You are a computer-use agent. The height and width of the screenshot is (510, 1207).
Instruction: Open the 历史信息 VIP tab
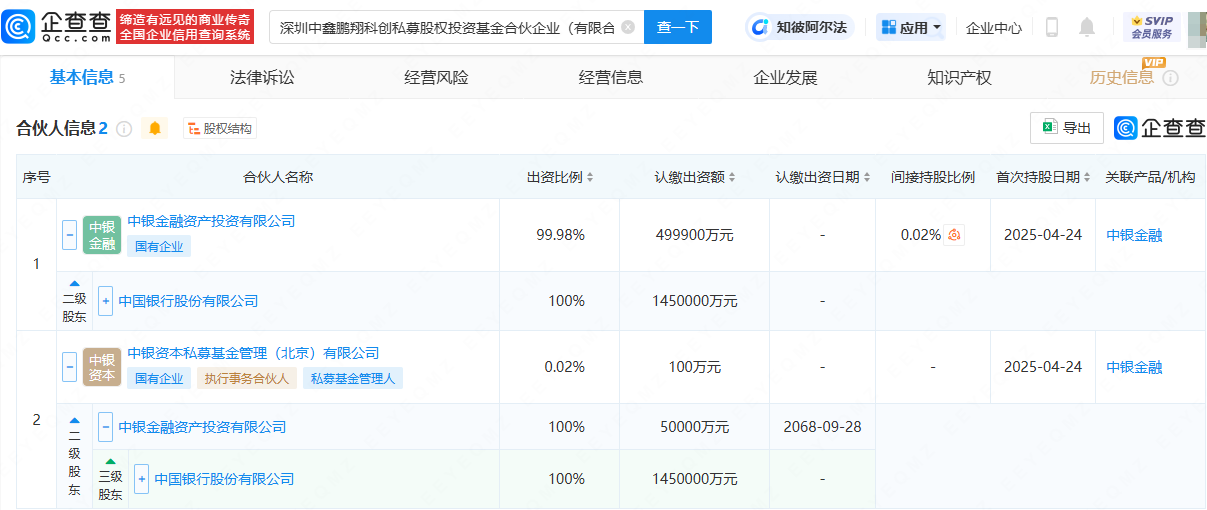tap(1122, 77)
